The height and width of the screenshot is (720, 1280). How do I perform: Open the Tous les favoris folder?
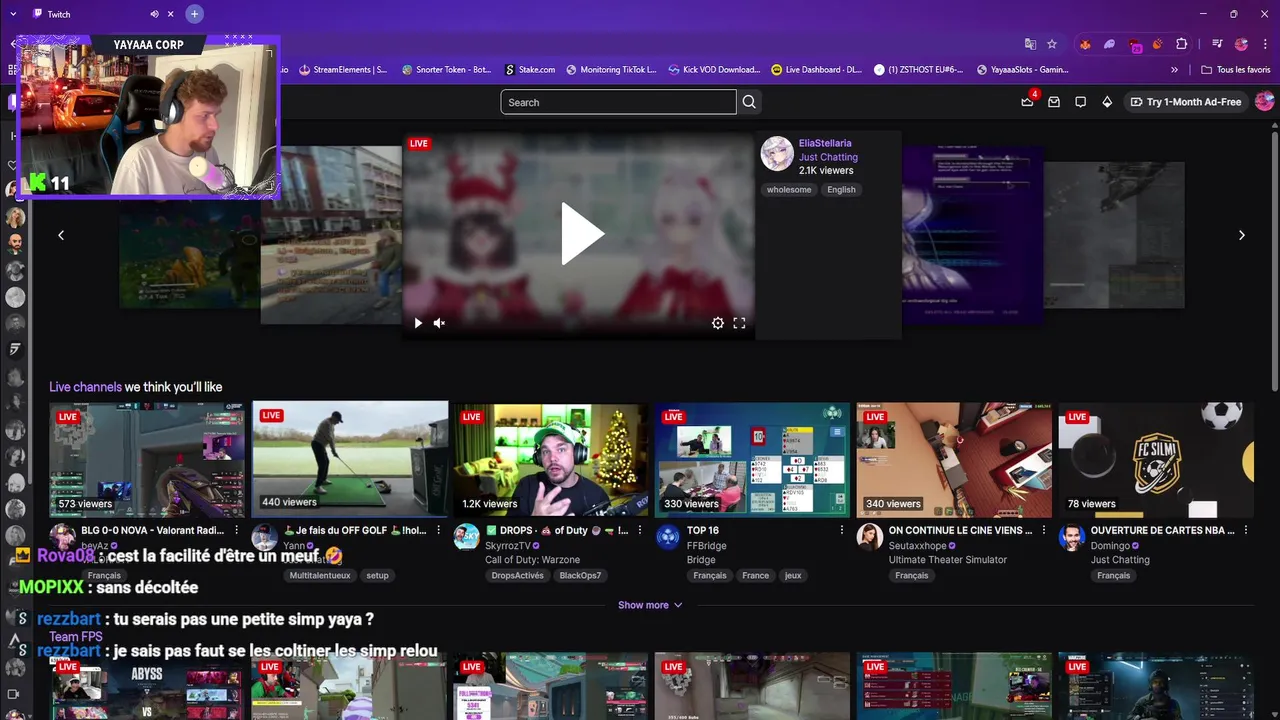[x=1235, y=70]
